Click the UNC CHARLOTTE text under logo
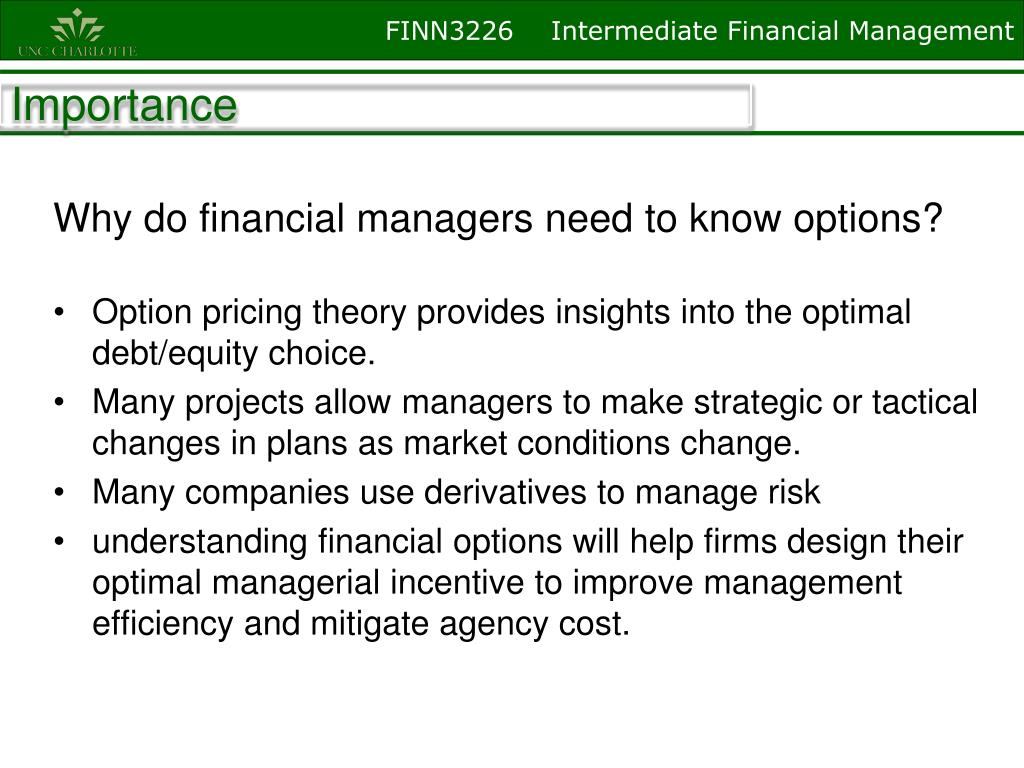The image size is (1024, 768). (77, 51)
